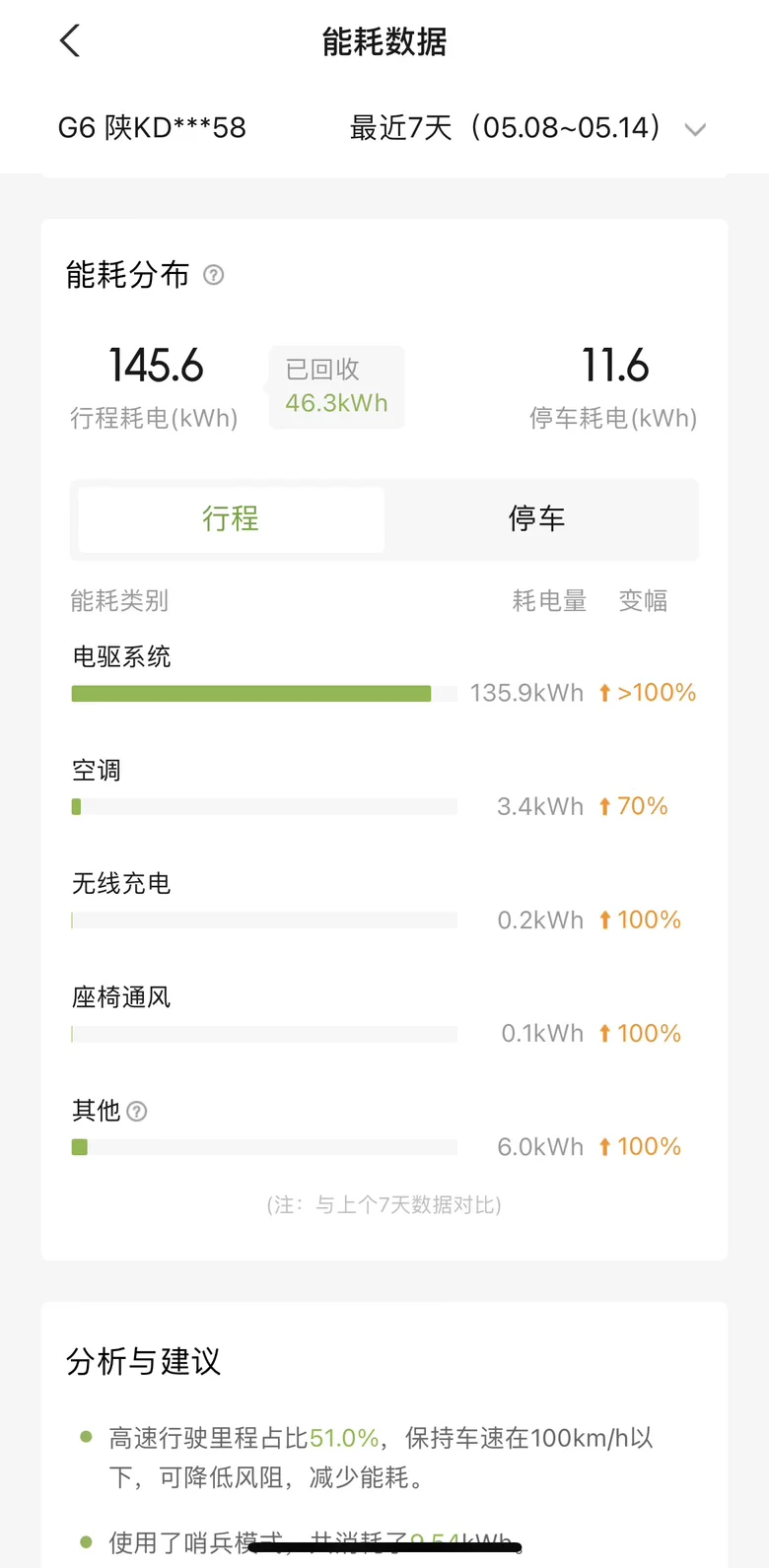Switch to the 停车 tab
The image size is (769, 1568).
[536, 519]
